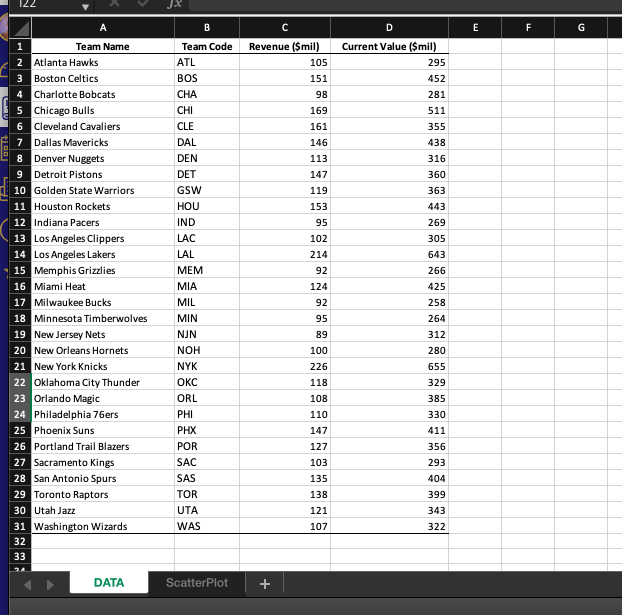Click the Sacramento Kings cell
Image resolution: width=622 pixels, height=615 pixels.
(103, 463)
